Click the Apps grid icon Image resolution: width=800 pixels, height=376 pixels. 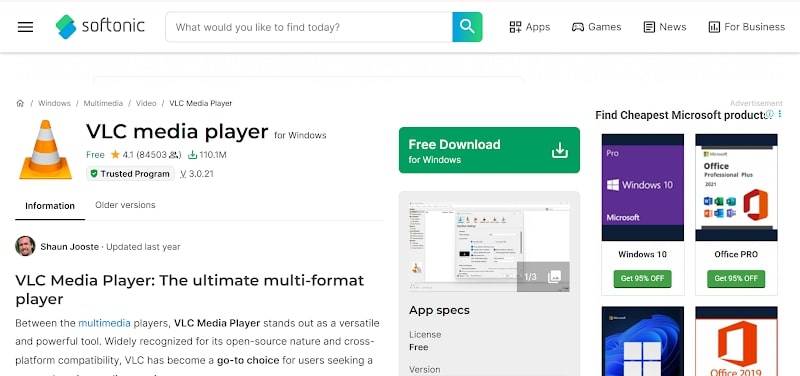(515, 27)
